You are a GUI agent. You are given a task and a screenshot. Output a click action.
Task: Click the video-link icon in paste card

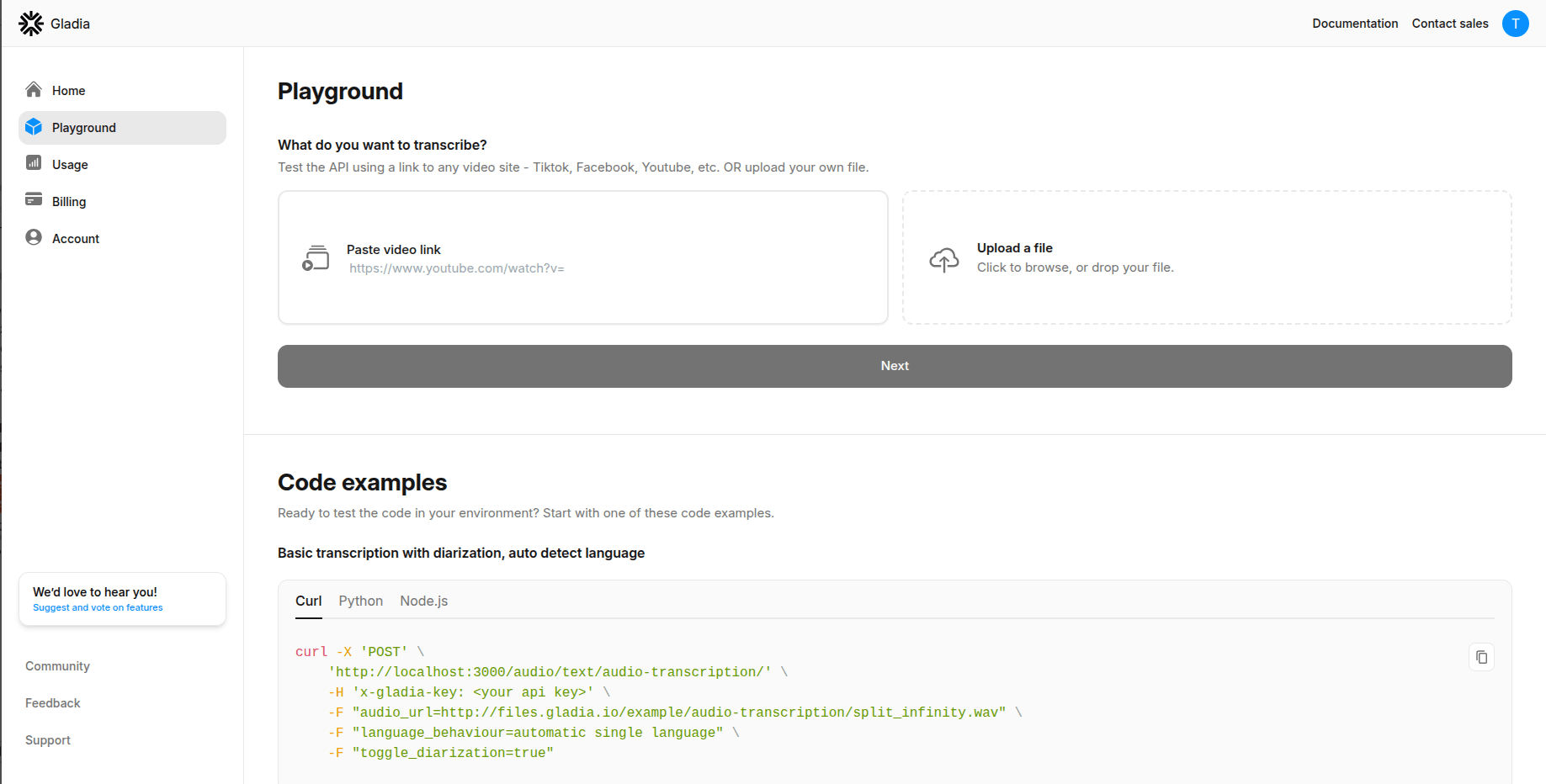pyautogui.click(x=316, y=257)
